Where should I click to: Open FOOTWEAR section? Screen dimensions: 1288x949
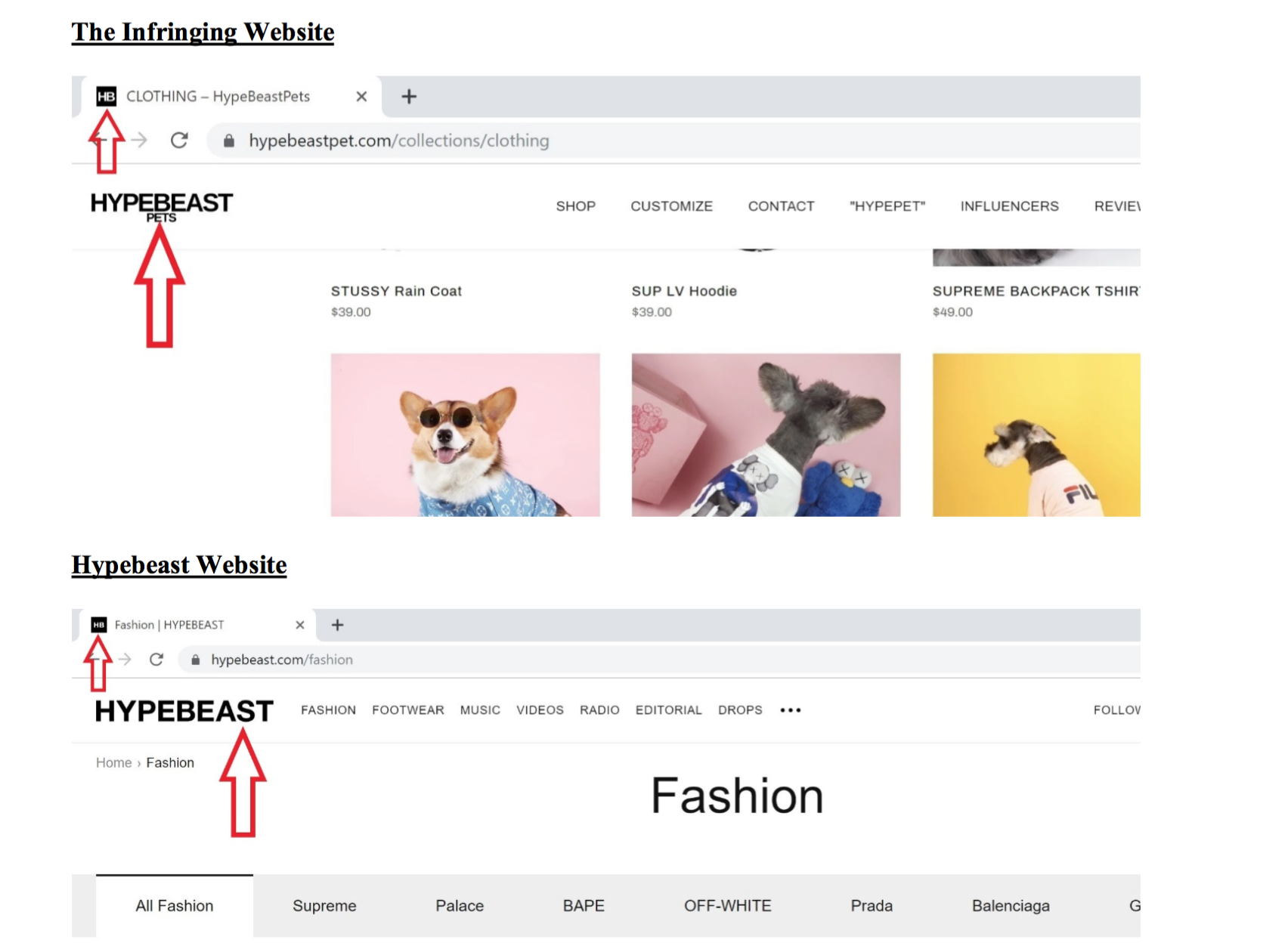click(x=408, y=710)
